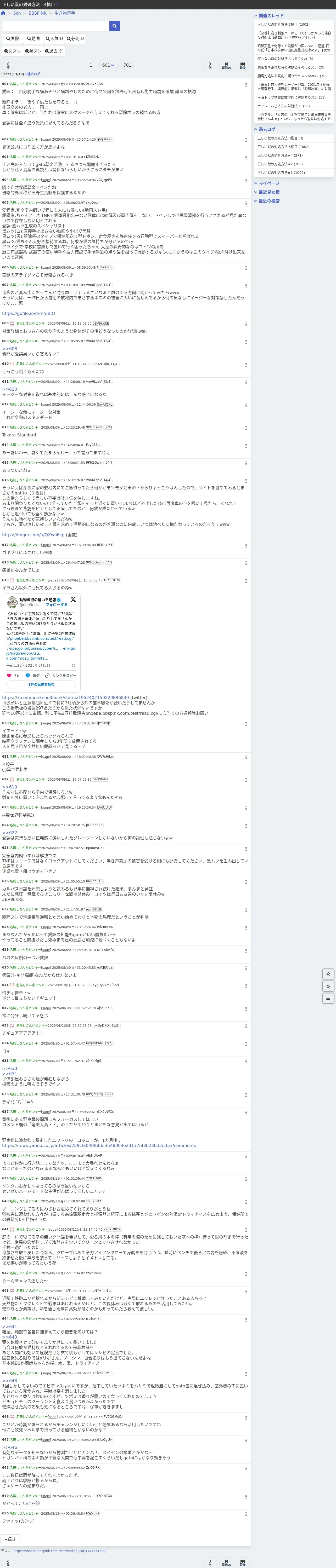The width and height of the screenshot is (336, 1568).
Task: Click リンクをコピー in embedded tweet
Action: click(61, 676)
